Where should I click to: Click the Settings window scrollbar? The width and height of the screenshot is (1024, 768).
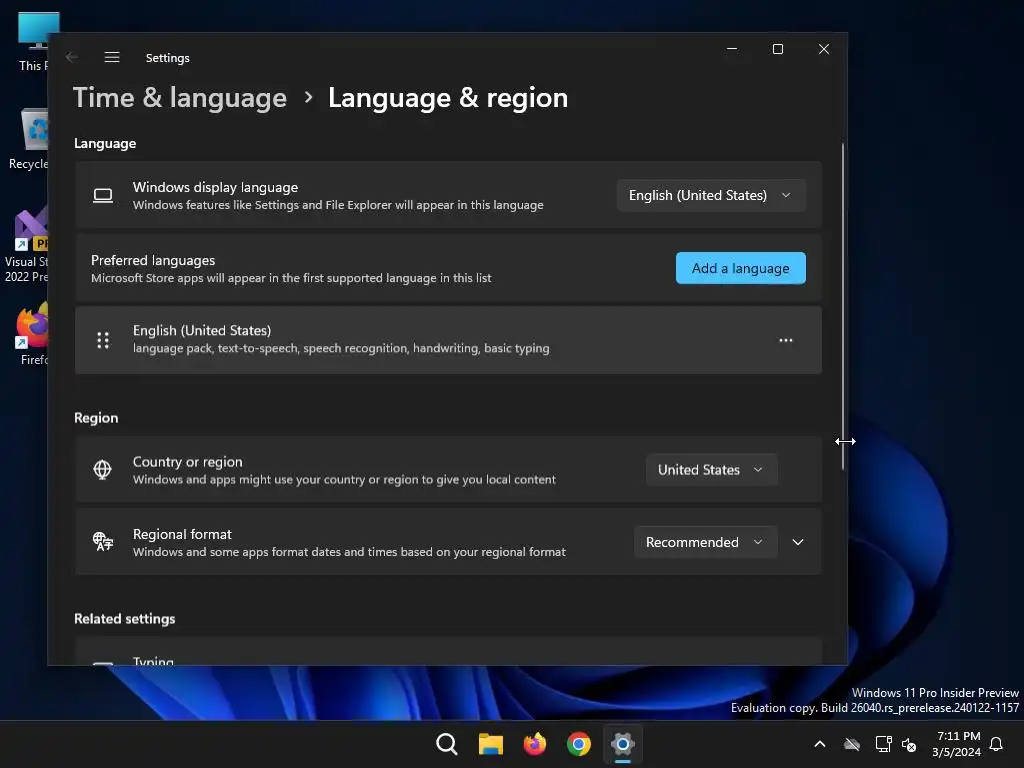(x=842, y=306)
